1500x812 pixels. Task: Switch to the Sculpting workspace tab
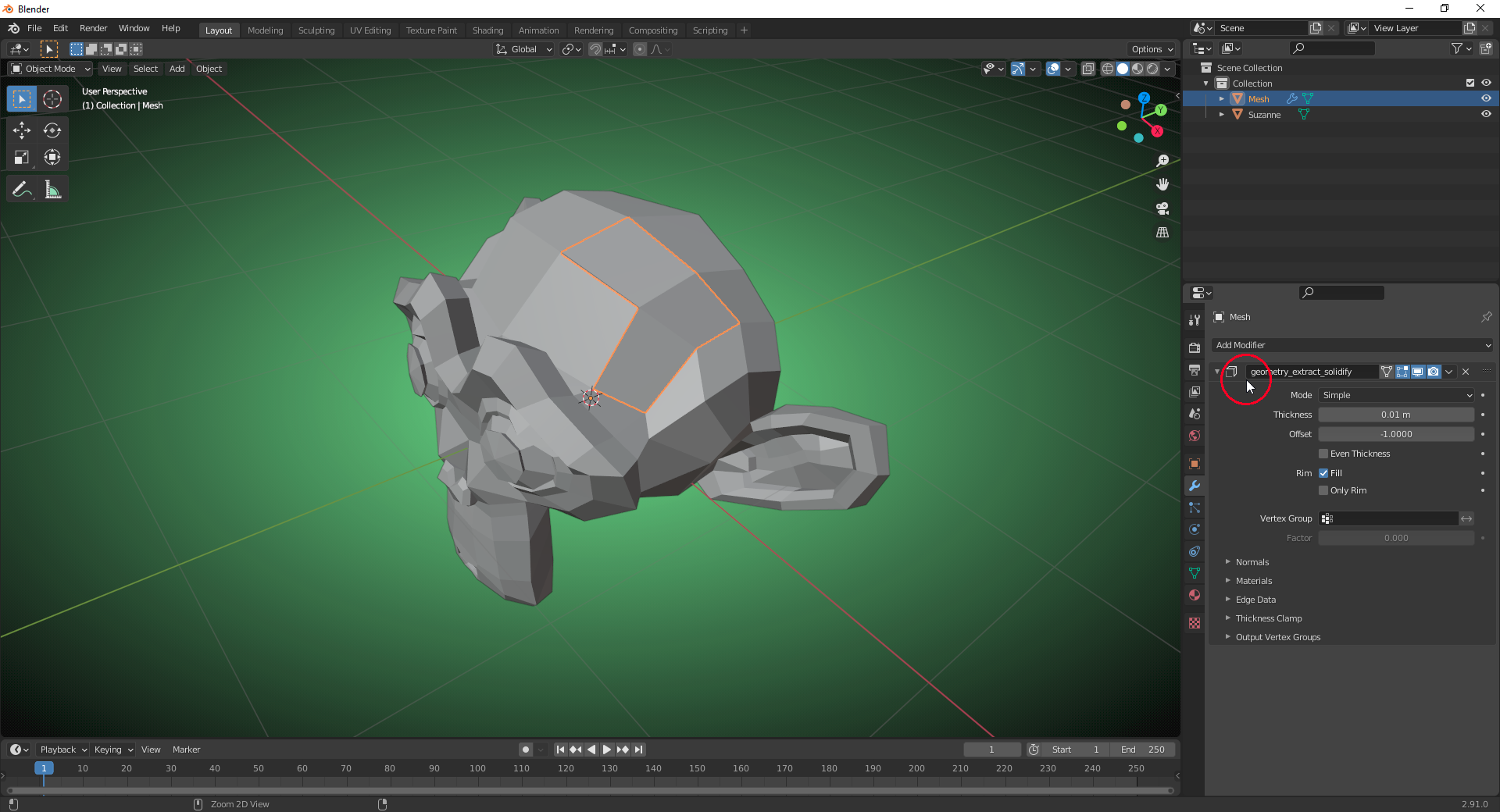[x=316, y=30]
